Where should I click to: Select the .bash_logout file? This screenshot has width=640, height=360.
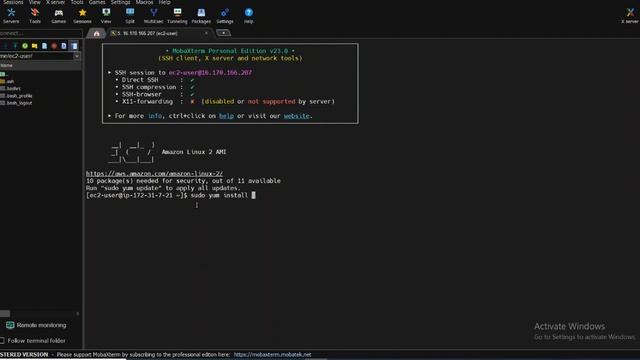(x=16, y=103)
